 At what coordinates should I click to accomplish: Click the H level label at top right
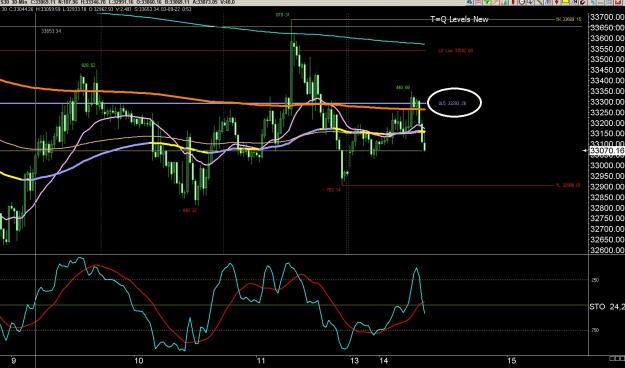pos(568,19)
